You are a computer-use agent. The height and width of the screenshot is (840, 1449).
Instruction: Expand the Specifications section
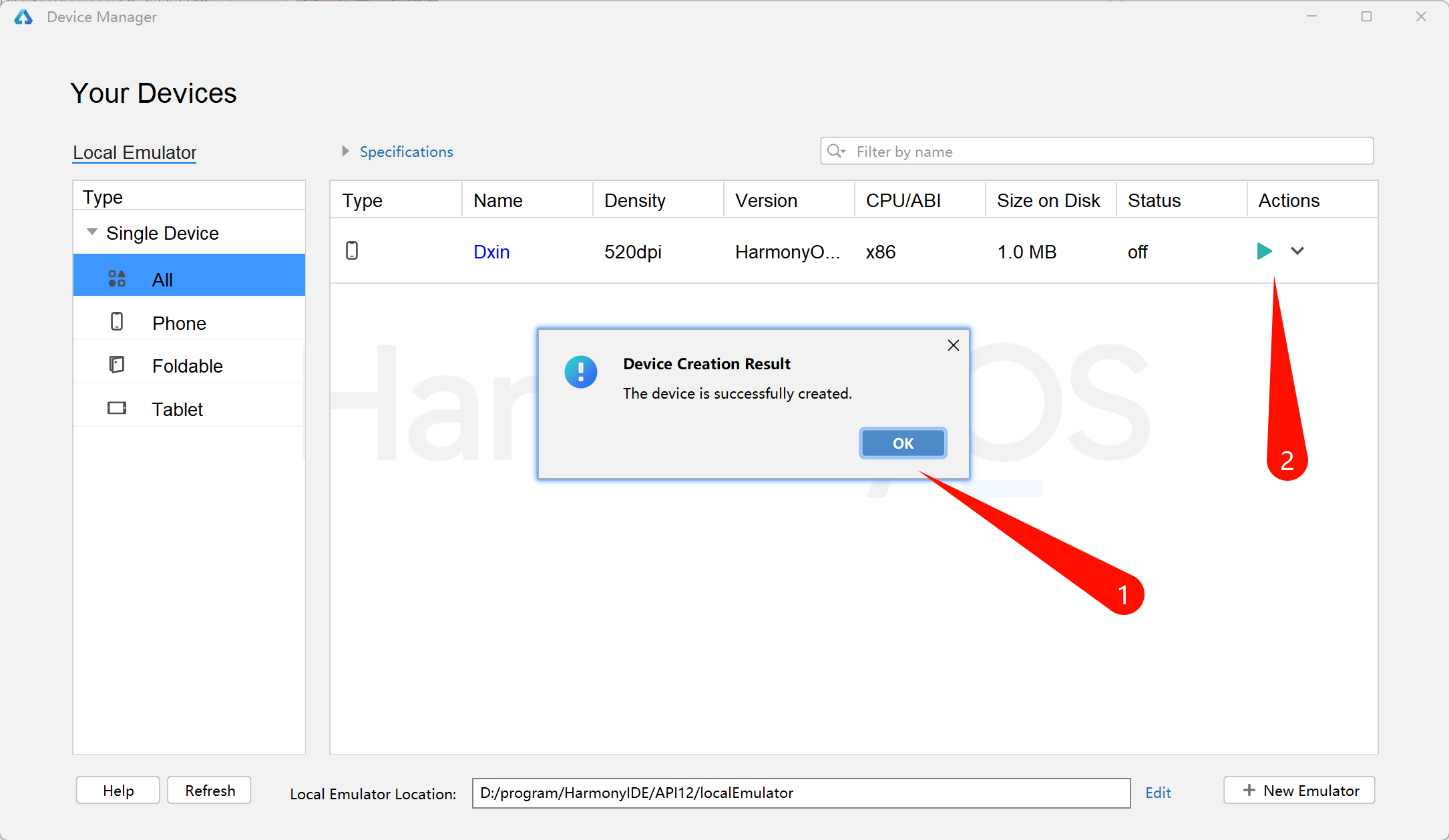[346, 151]
